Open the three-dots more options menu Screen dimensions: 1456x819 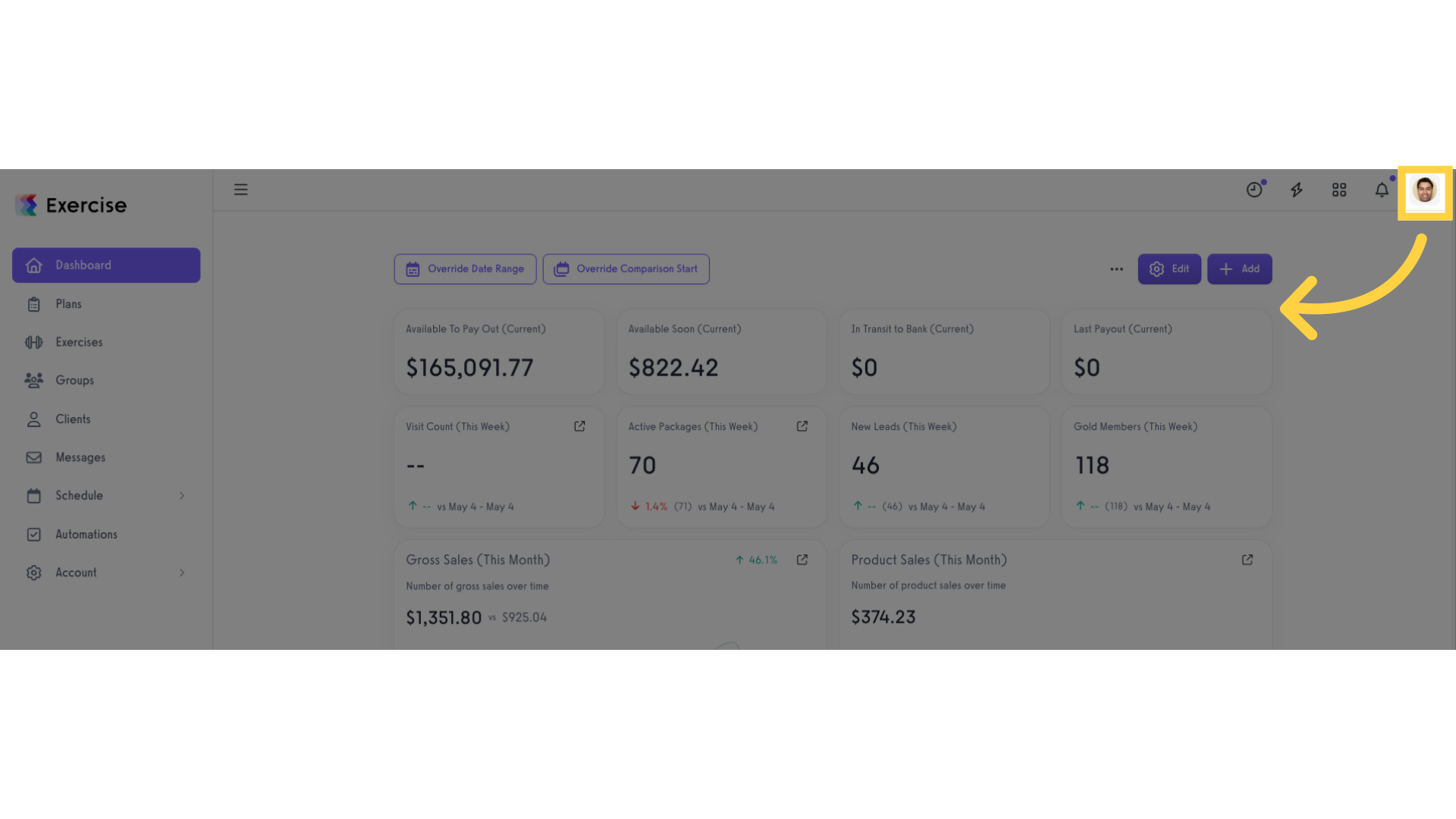pyautogui.click(x=1116, y=269)
